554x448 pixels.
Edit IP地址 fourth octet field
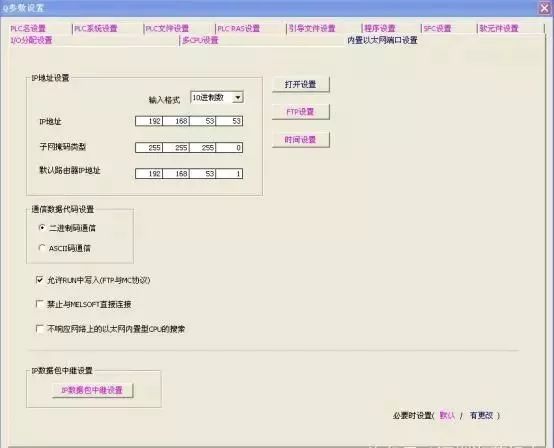tap(229, 121)
